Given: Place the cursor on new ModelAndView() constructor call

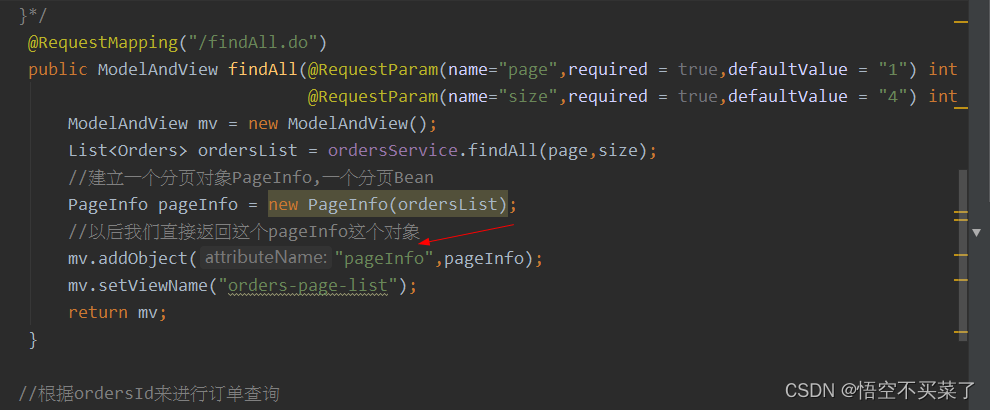Looking at the screenshot, I should tap(338, 123).
